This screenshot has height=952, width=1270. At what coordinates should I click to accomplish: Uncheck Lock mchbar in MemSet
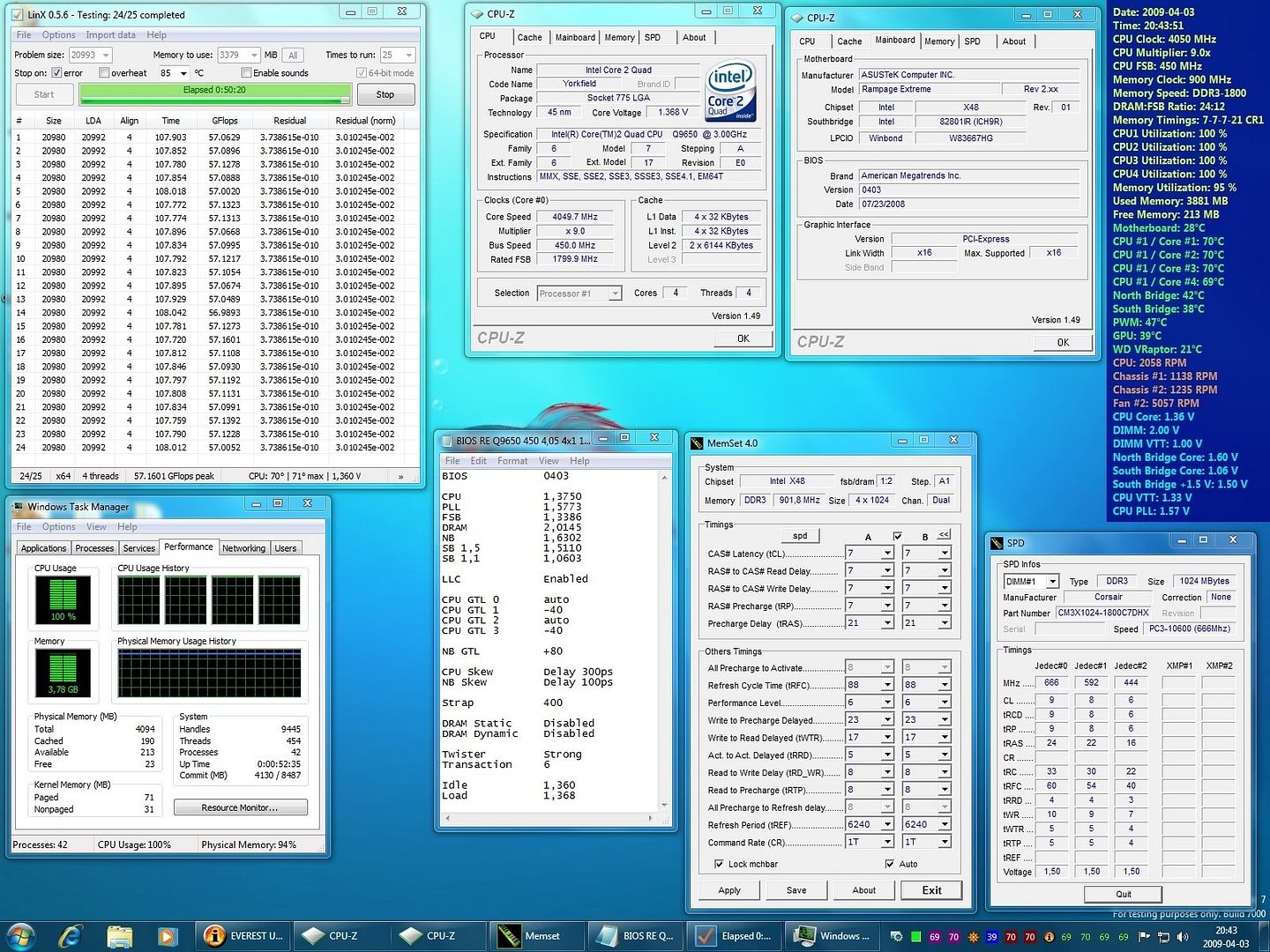tap(719, 865)
